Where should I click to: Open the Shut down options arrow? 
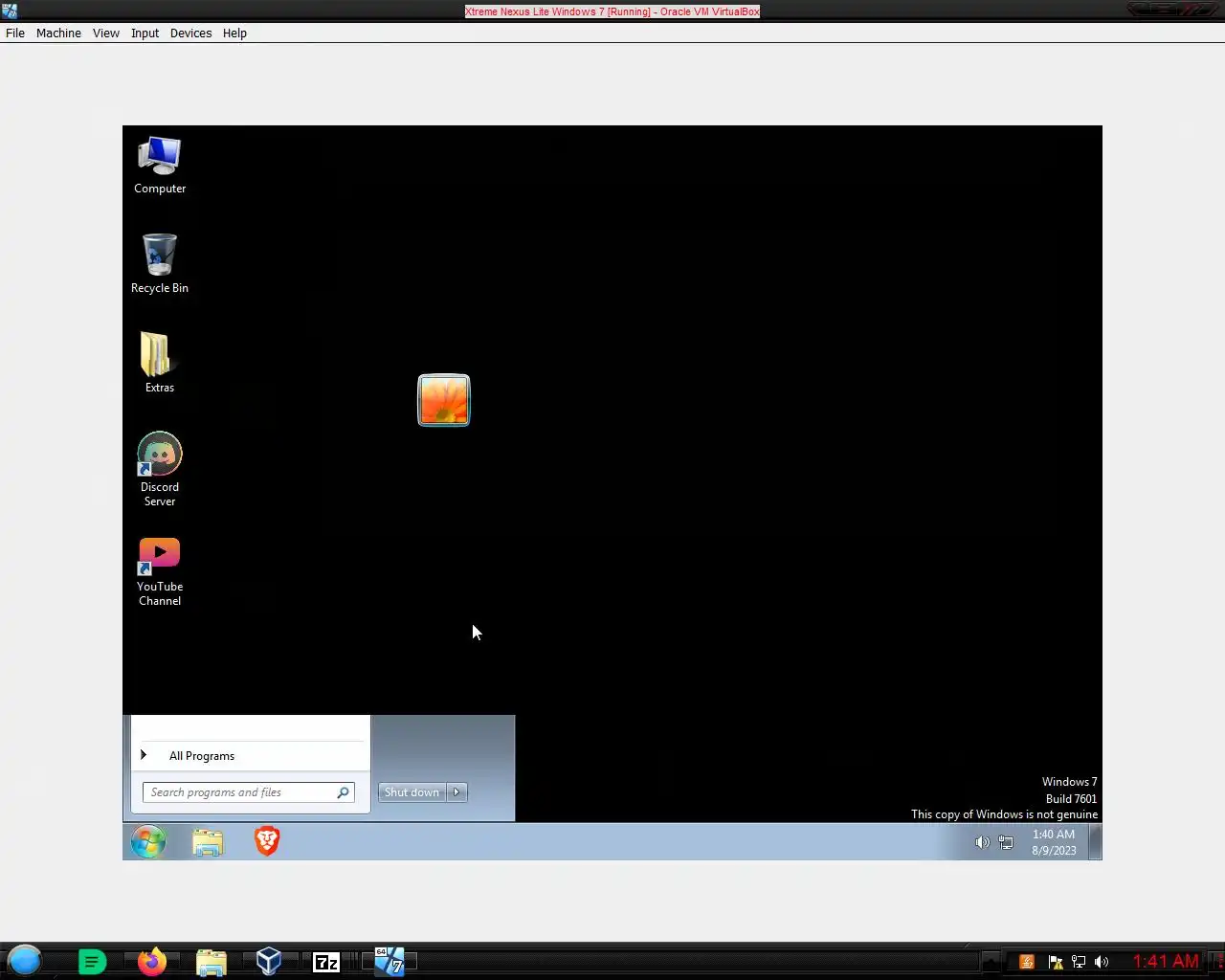pyautogui.click(x=457, y=792)
